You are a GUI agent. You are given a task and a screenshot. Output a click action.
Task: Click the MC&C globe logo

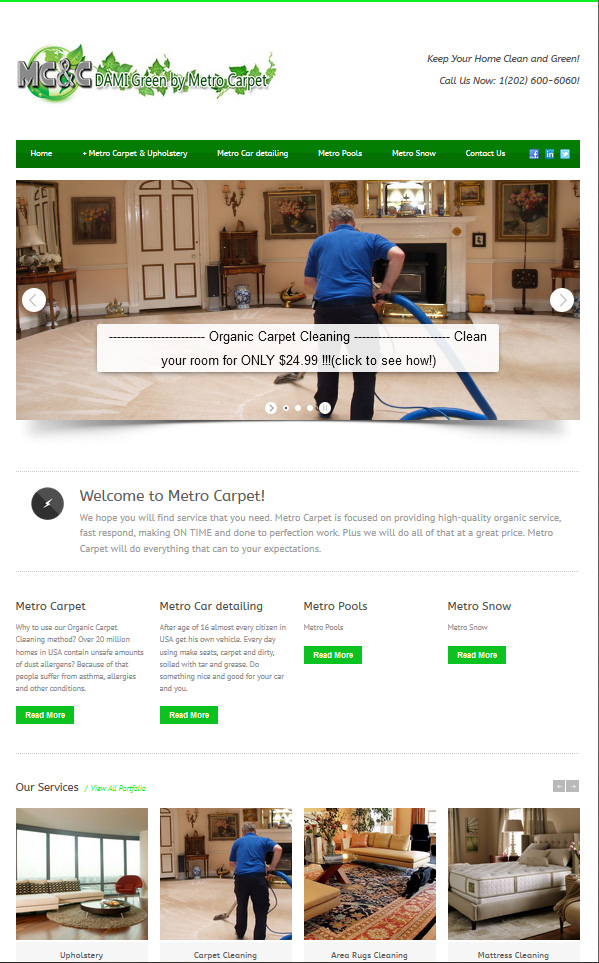coord(55,73)
